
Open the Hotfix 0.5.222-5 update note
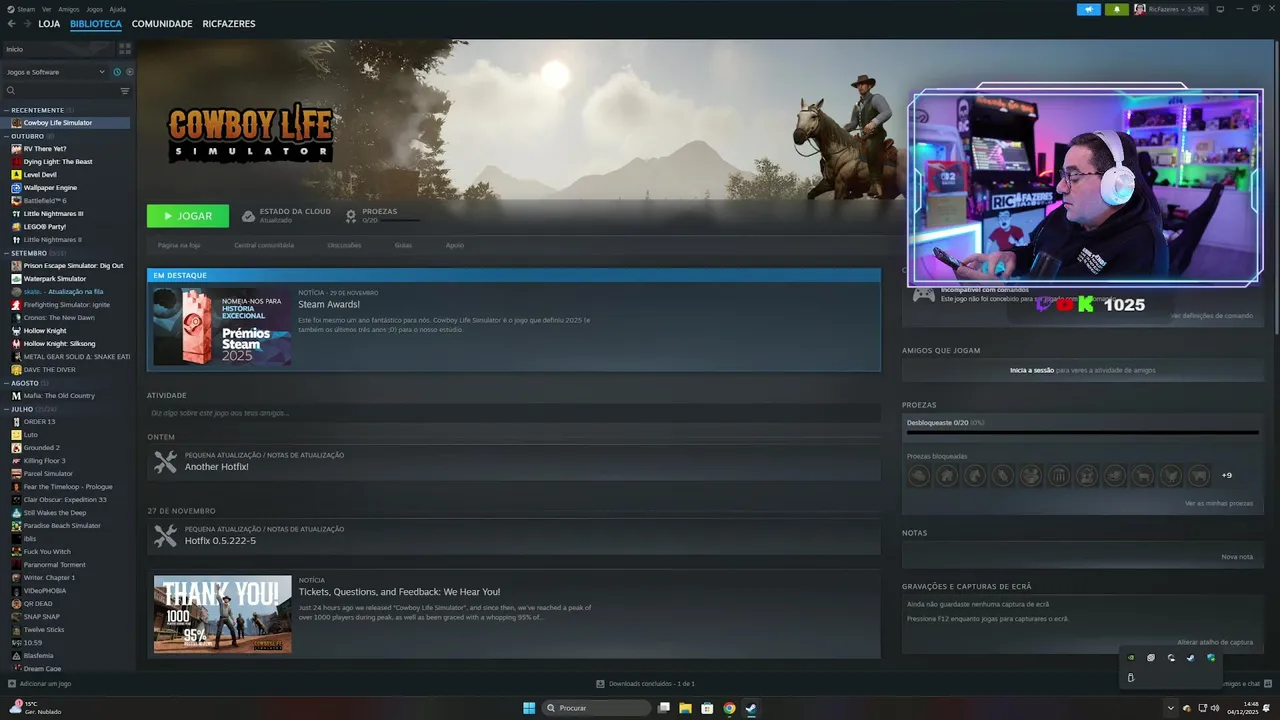(x=514, y=536)
